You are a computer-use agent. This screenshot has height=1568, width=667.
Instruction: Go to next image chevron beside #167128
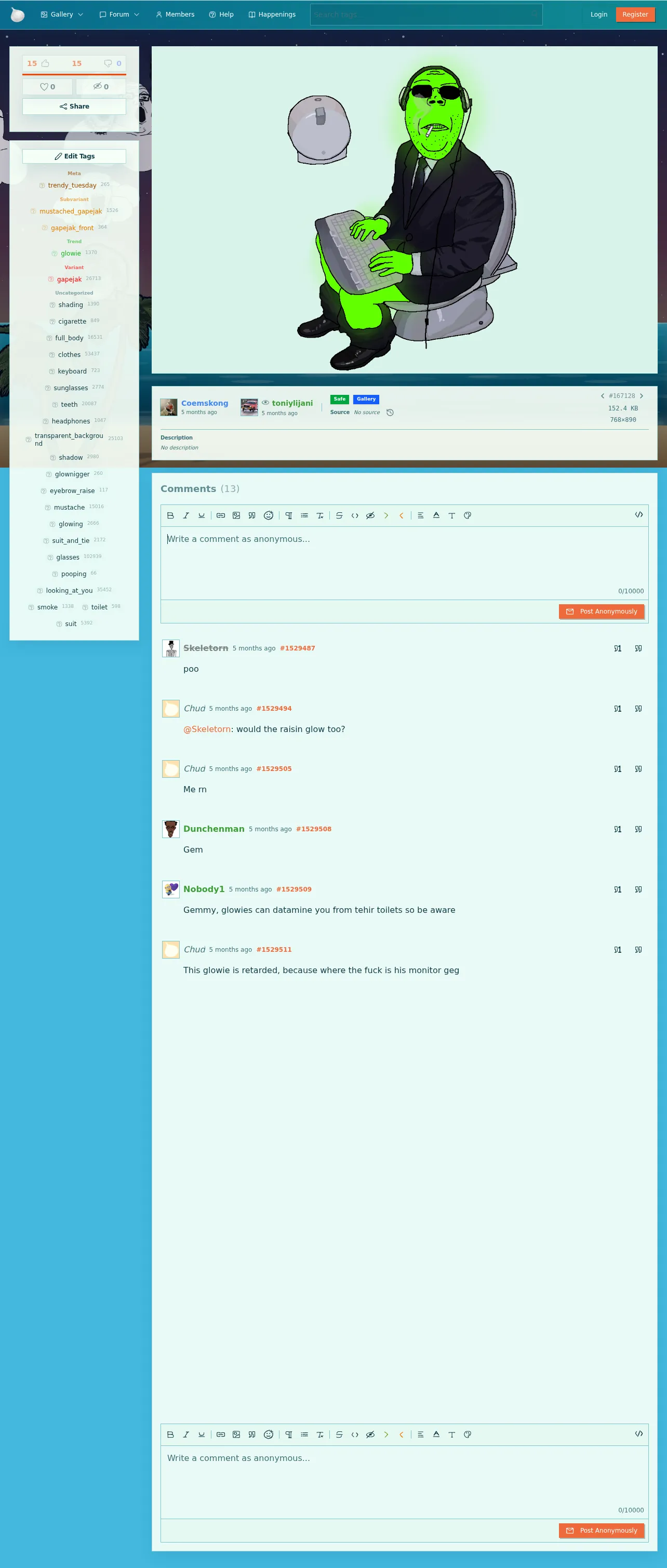(x=642, y=396)
